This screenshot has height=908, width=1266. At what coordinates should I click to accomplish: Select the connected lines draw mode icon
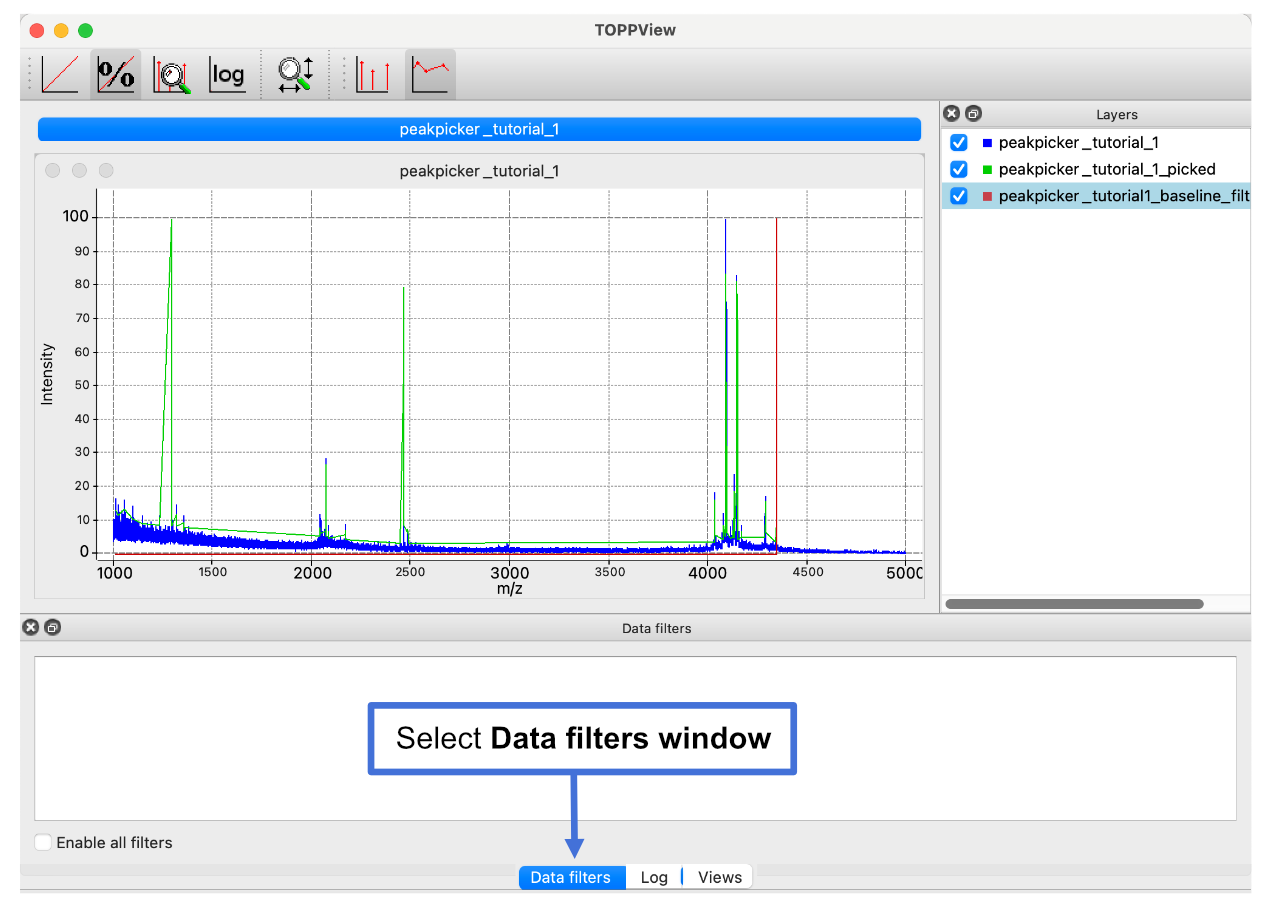tap(431, 75)
